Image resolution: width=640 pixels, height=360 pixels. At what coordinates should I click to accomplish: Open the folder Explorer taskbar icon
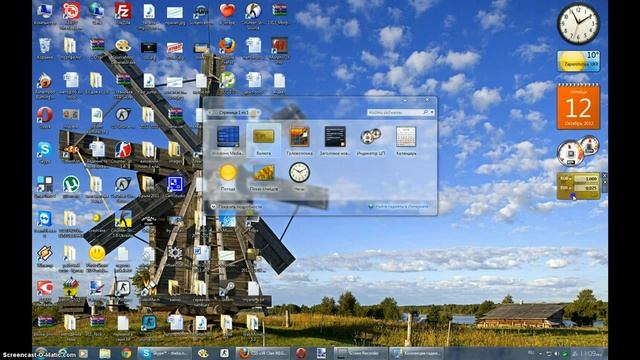105,353
